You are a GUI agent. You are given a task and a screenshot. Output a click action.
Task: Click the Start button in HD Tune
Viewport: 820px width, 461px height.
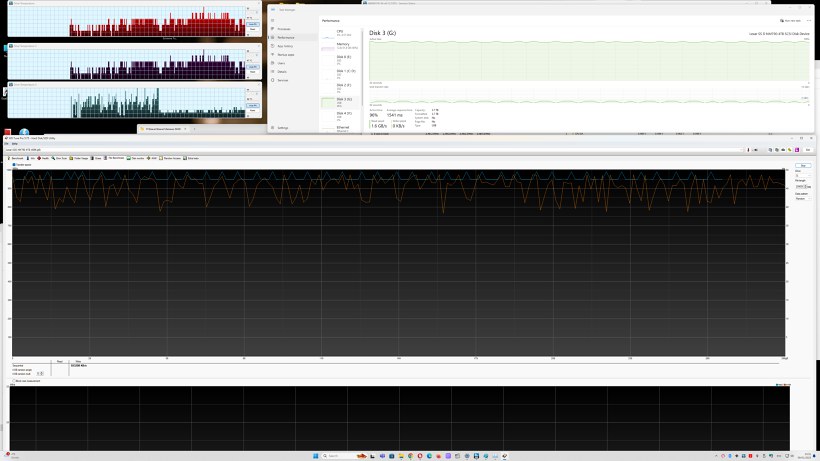[x=802, y=166]
